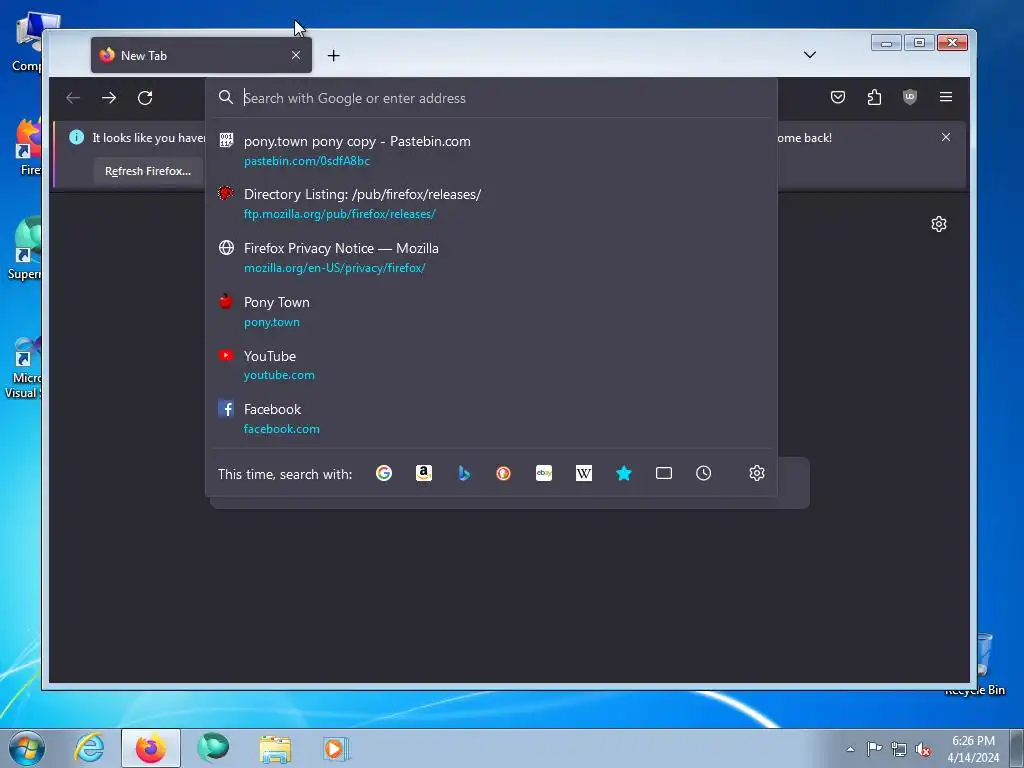Reload the current page
The height and width of the screenshot is (768, 1024).
click(145, 98)
